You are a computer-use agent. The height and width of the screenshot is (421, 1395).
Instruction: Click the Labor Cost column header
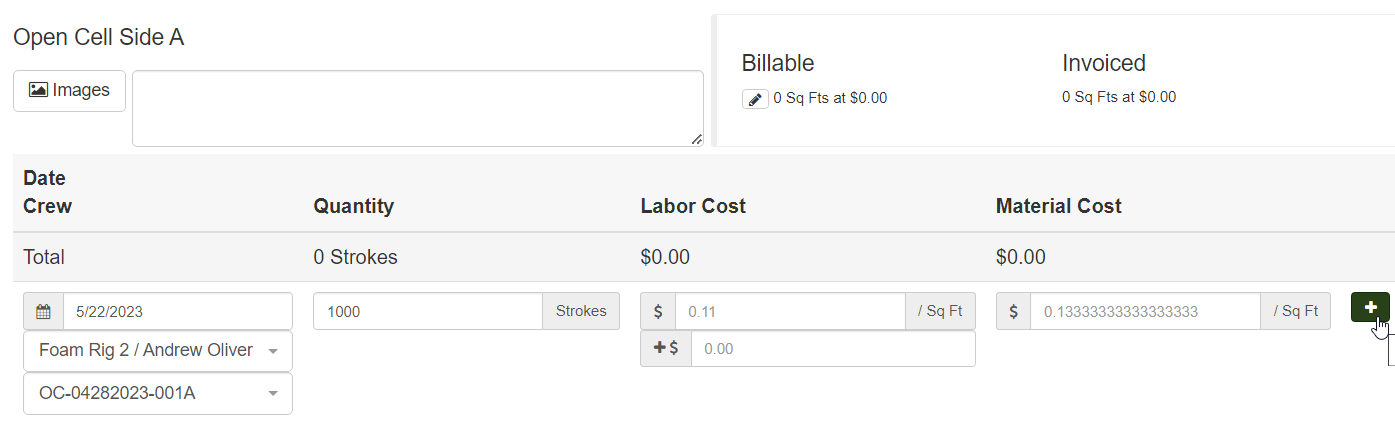tap(693, 206)
